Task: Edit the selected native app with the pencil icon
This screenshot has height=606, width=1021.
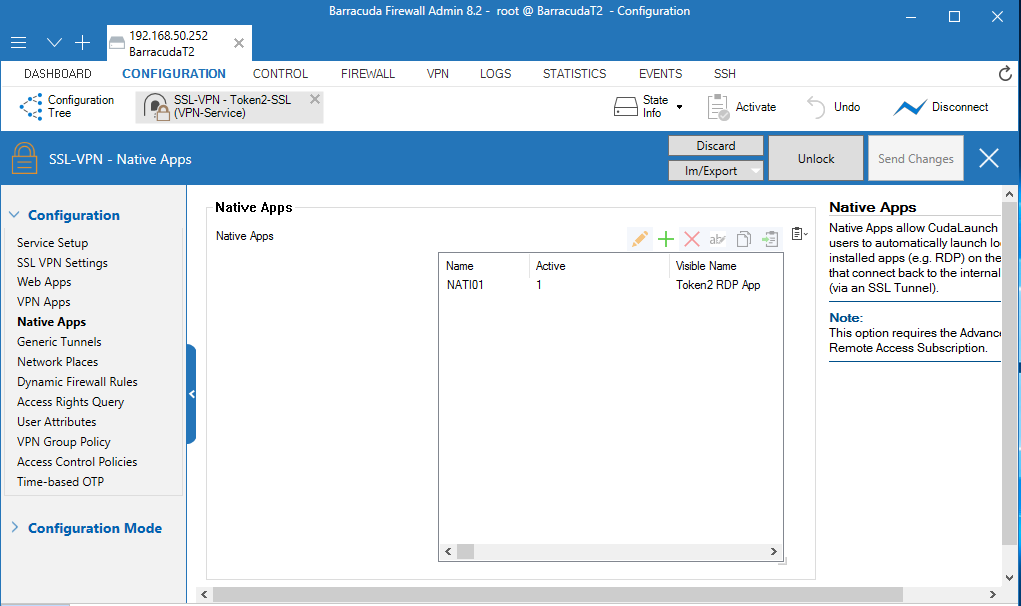Action: pos(639,239)
